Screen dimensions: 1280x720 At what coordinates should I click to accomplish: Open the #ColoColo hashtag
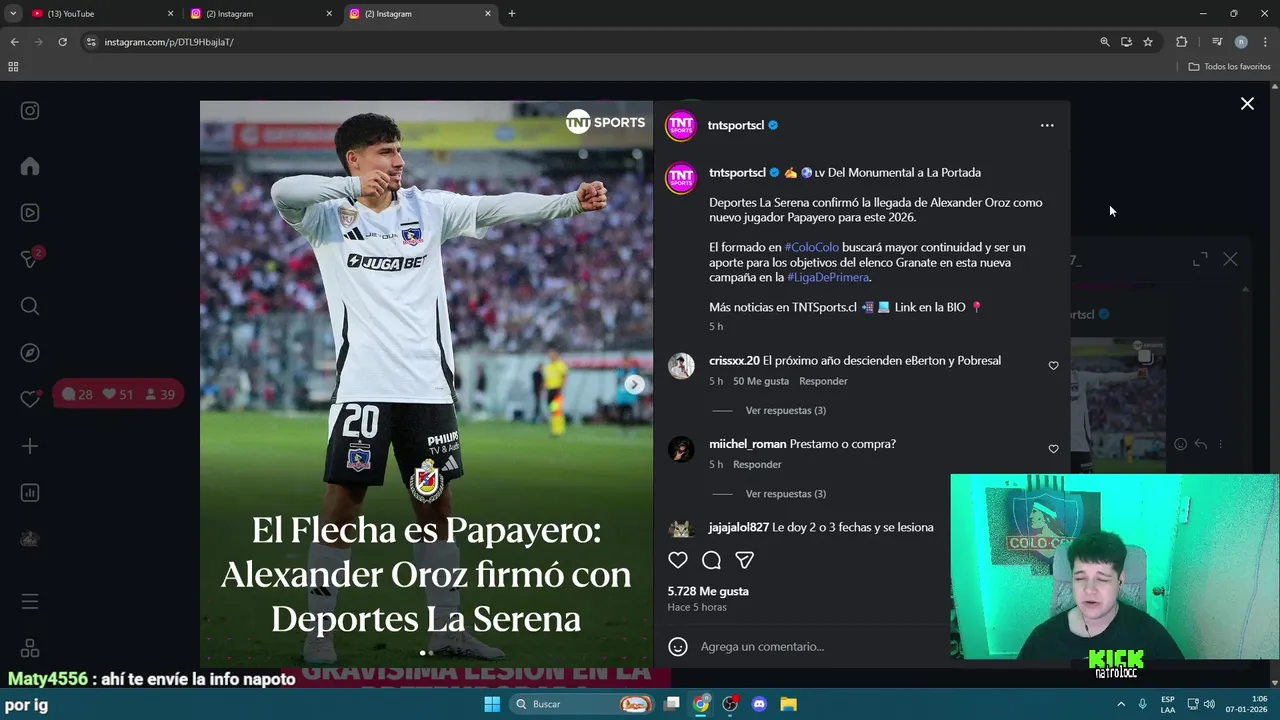coord(812,247)
